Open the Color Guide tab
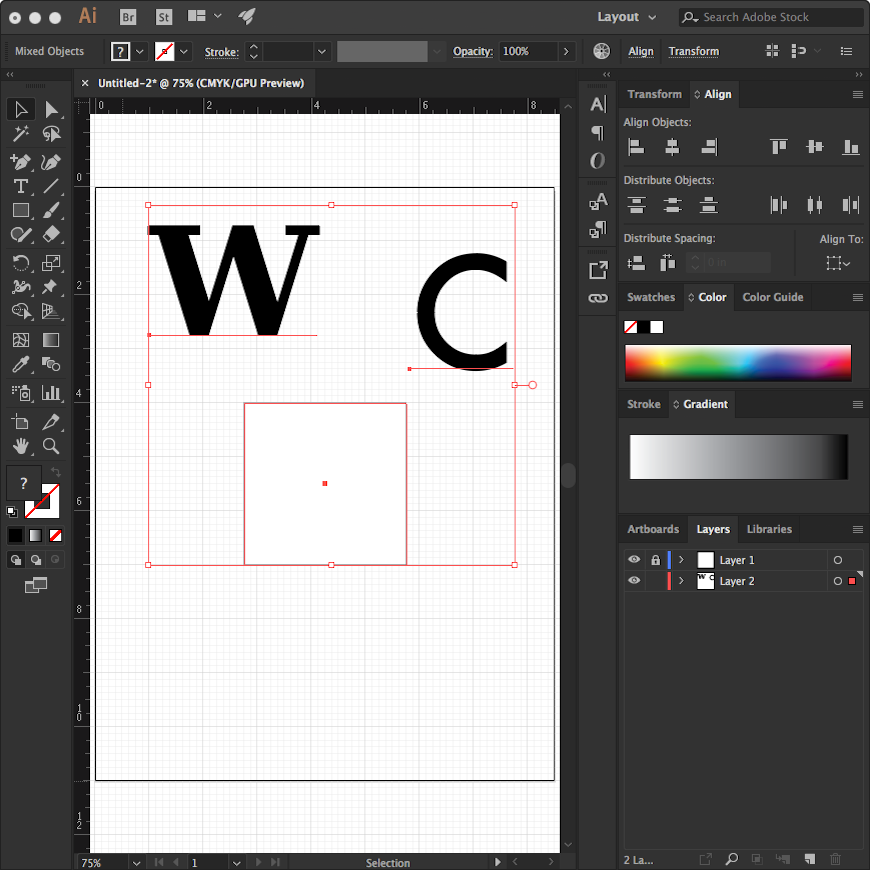This screenshot has width=870, height=870. (x=773, y=297)
